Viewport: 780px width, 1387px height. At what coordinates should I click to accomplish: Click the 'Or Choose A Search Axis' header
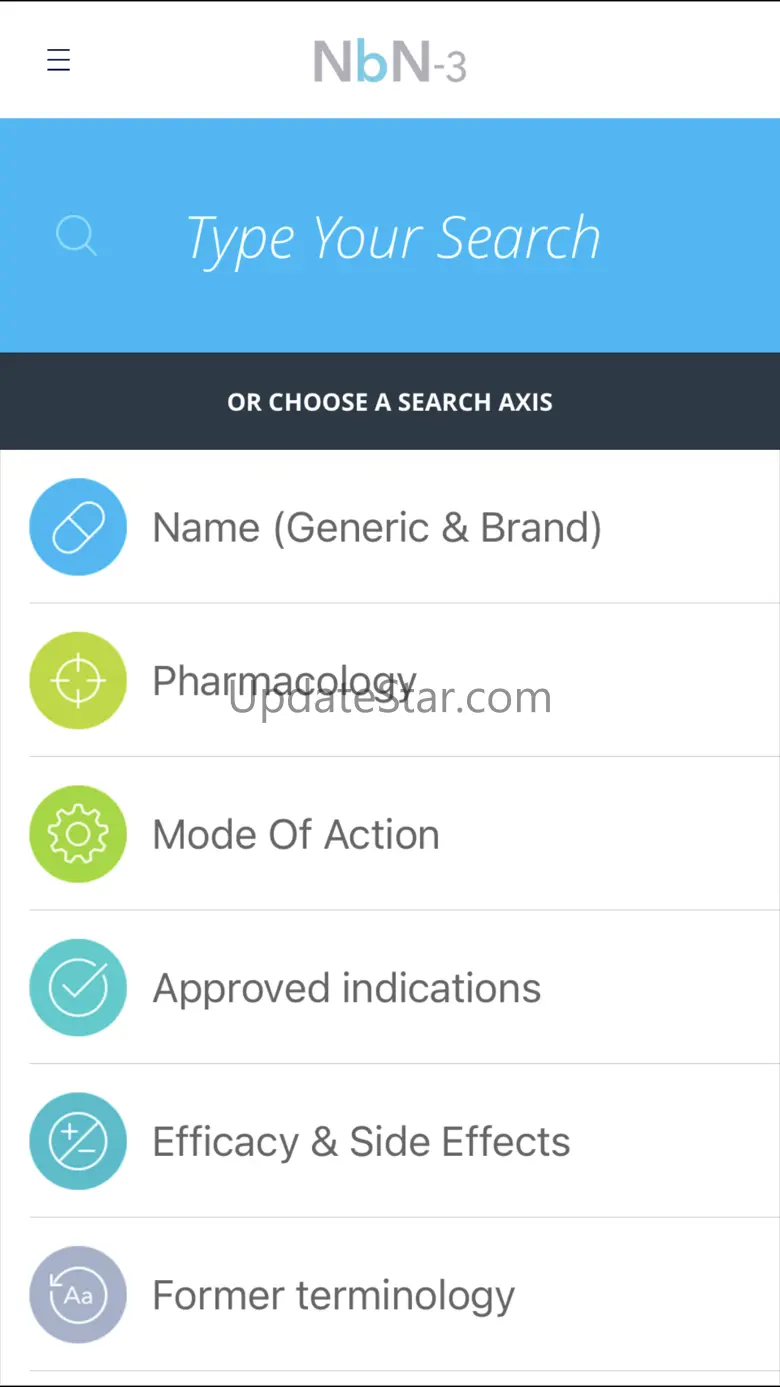click(x=390, y=402)
